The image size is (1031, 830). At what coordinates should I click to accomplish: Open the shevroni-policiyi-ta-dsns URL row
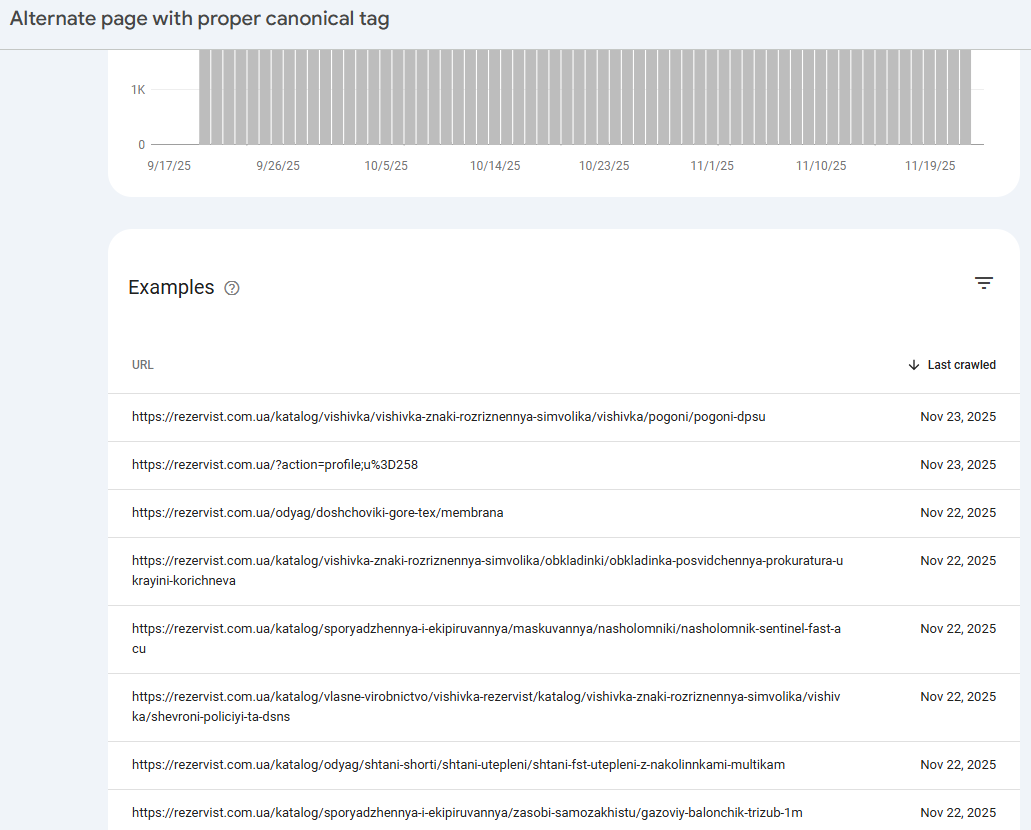click(563, 708)
